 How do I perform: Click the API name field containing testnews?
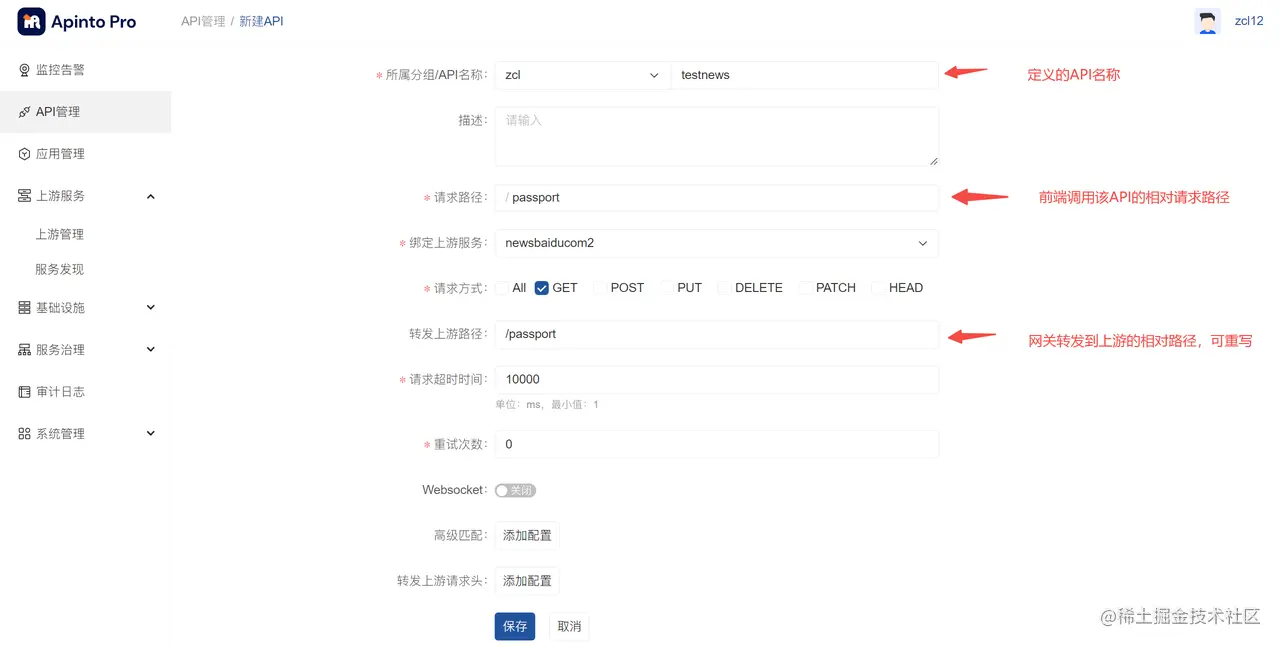[805, 75]
